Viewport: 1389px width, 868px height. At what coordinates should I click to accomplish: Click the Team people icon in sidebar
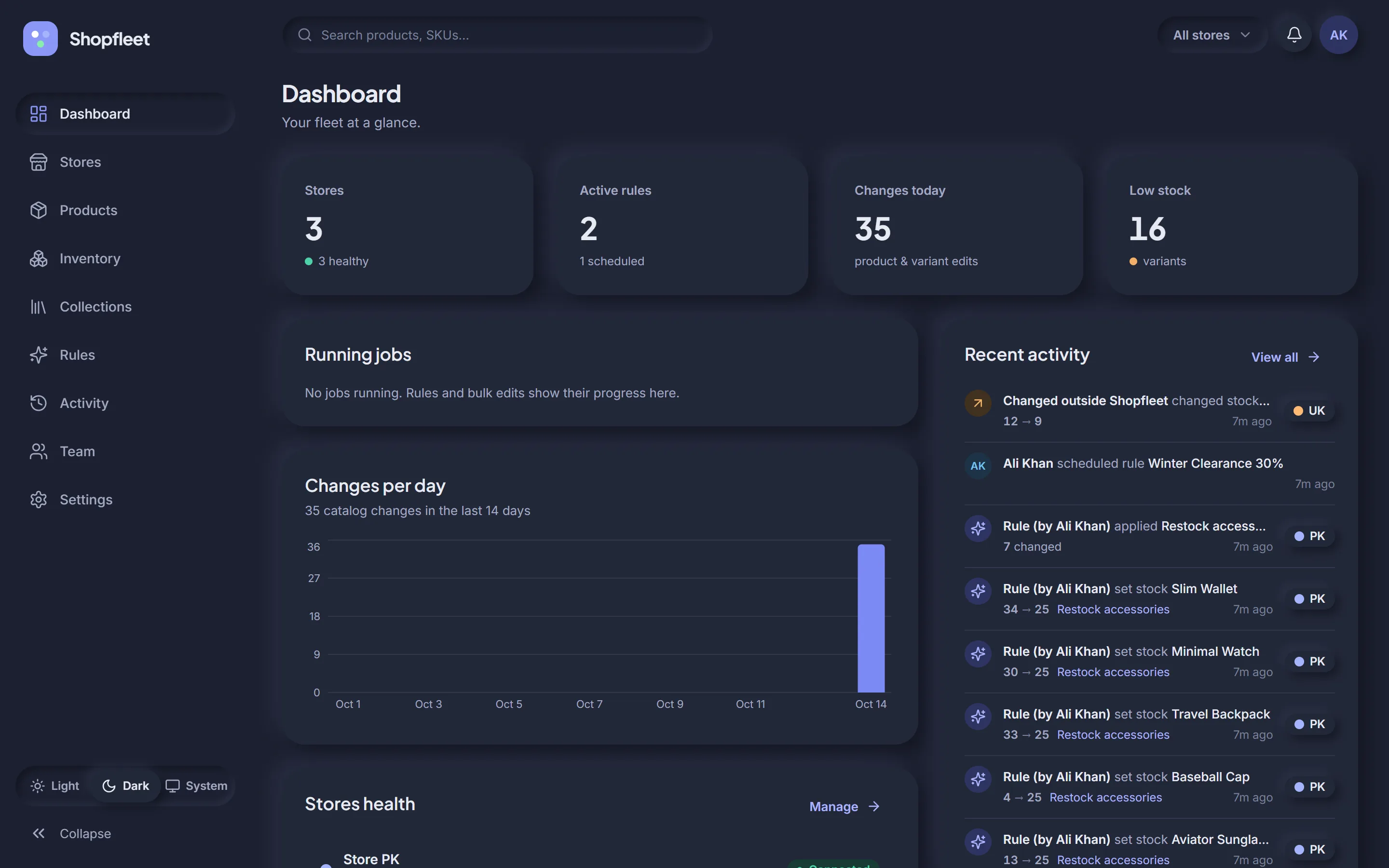[x=39, y=451]
